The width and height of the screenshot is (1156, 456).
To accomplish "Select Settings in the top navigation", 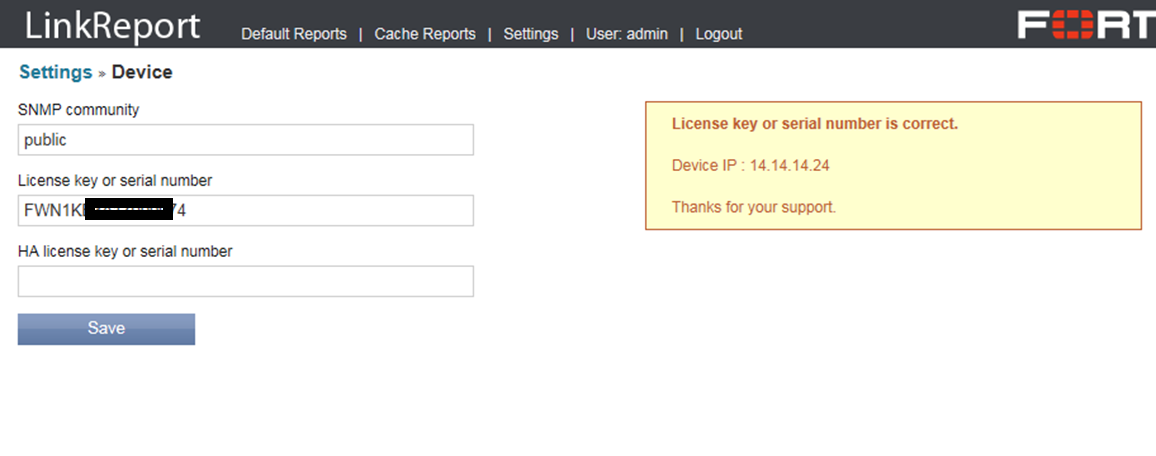I will coord(531,34).
